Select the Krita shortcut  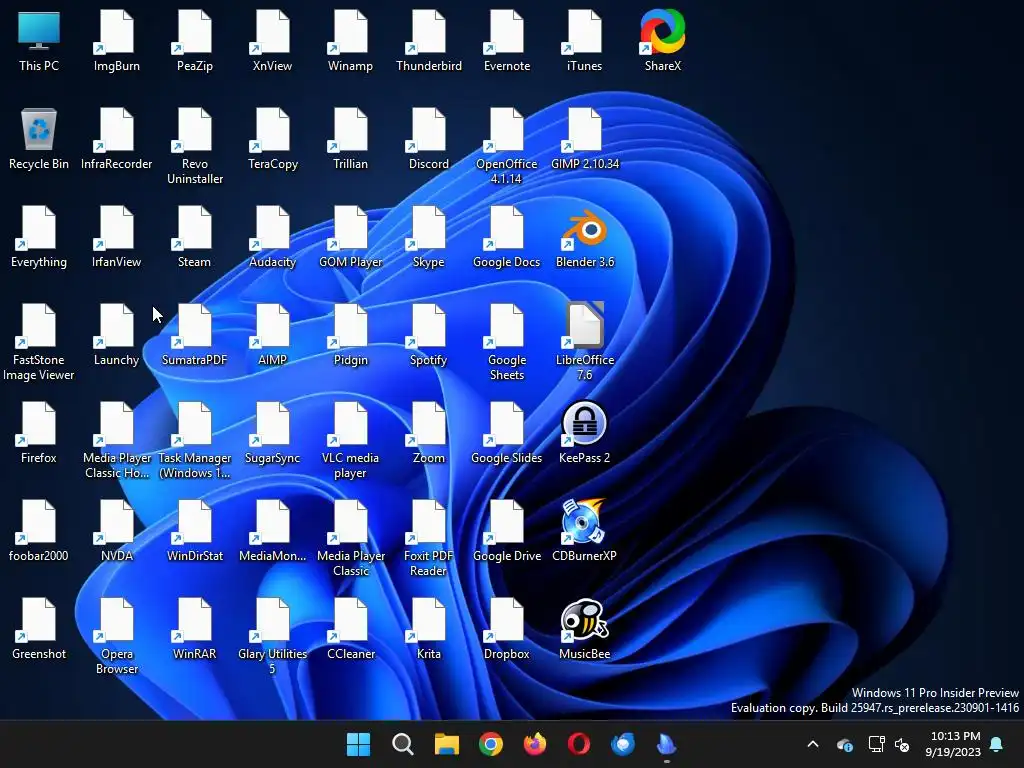point(428,628)
